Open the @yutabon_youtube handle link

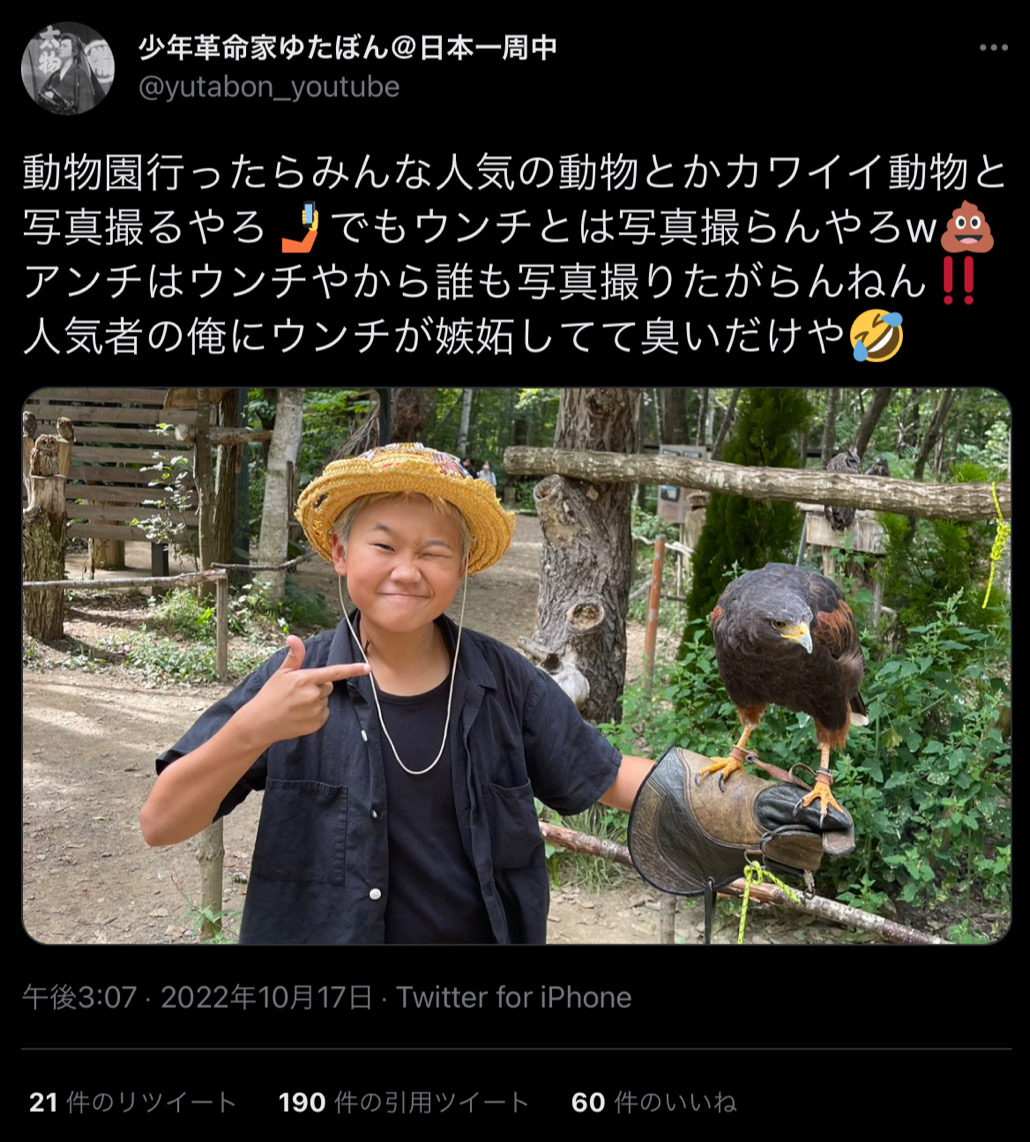tap(269, 87)
